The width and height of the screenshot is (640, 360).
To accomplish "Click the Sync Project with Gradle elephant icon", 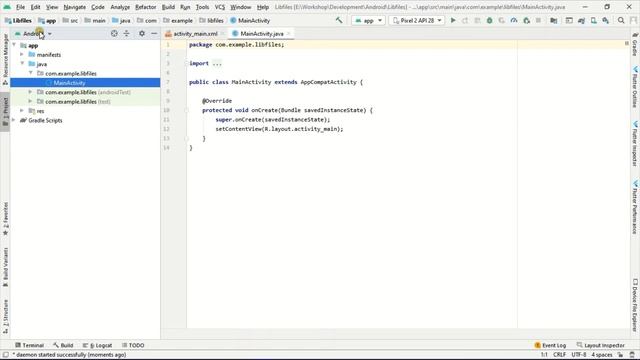I will pos(581,20).
